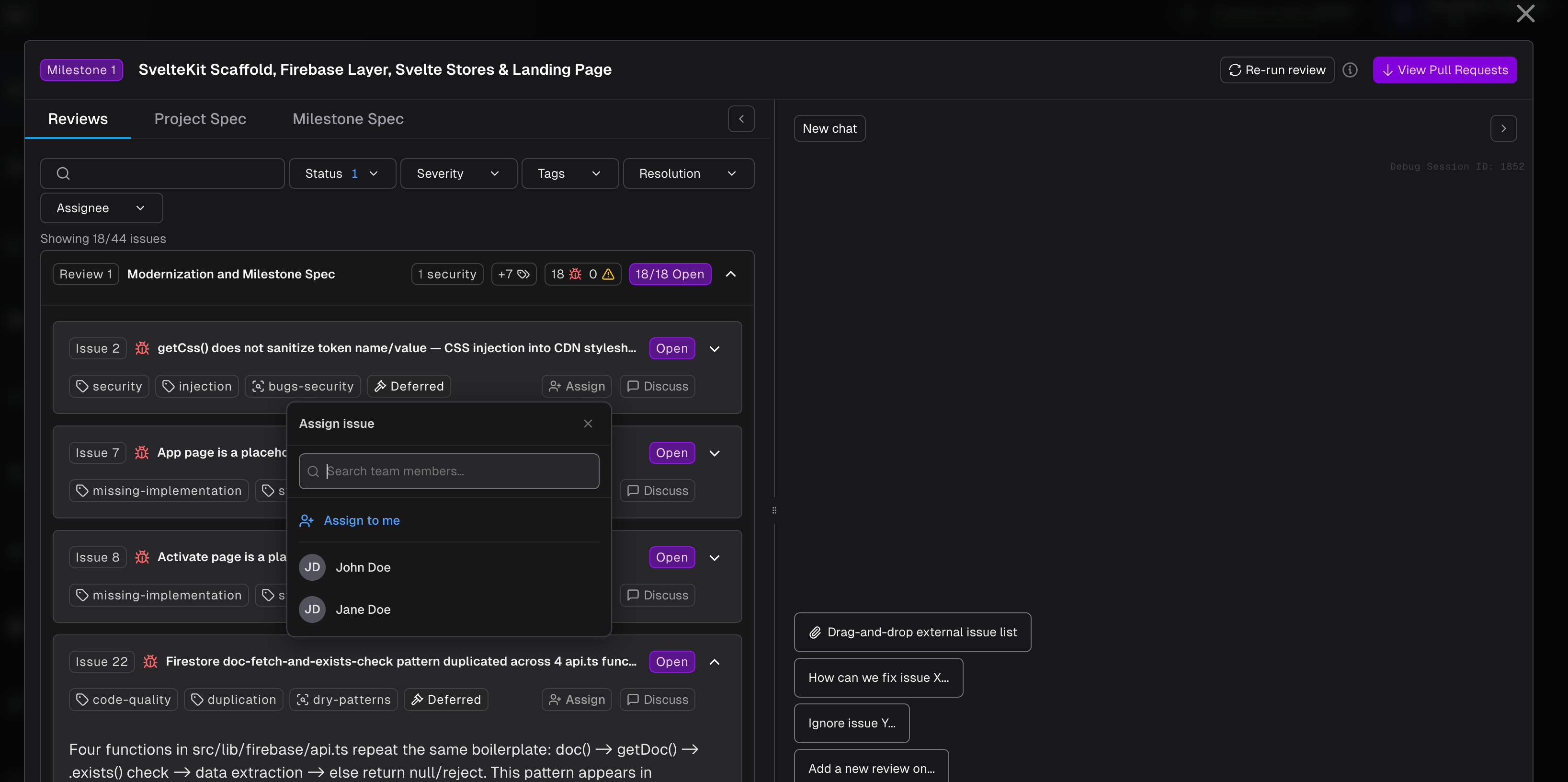Close the Assign issue popup
1568x782 pixels.
click(588, 423)
